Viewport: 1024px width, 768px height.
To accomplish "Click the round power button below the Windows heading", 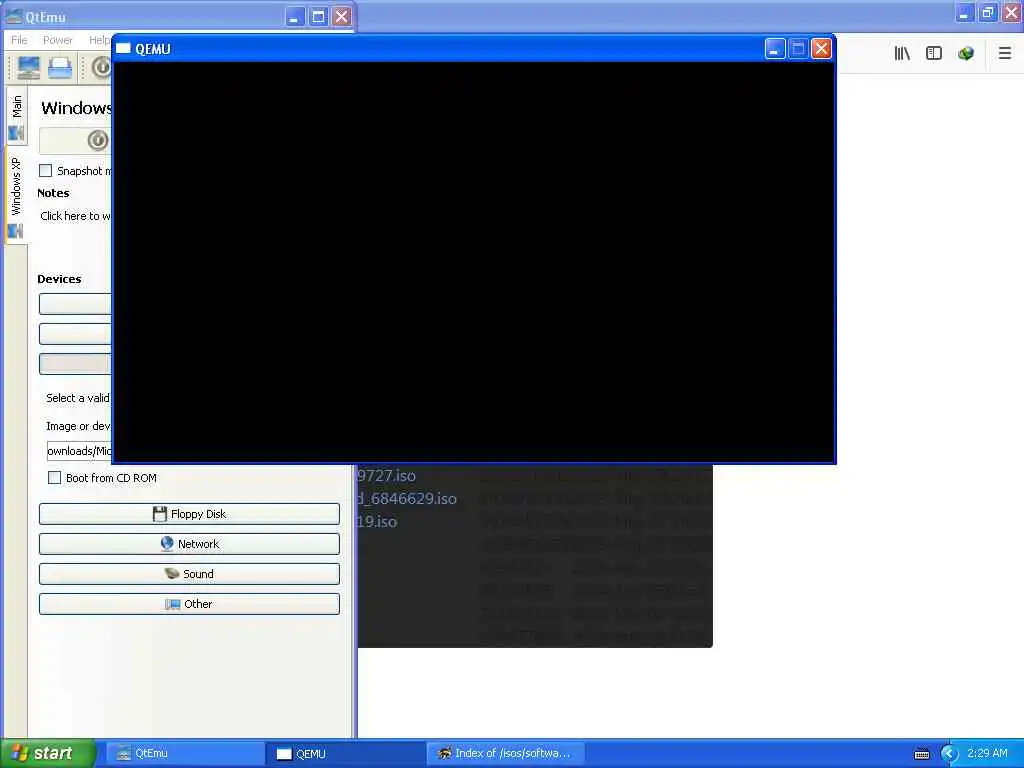I will click(x=97, y=140).
